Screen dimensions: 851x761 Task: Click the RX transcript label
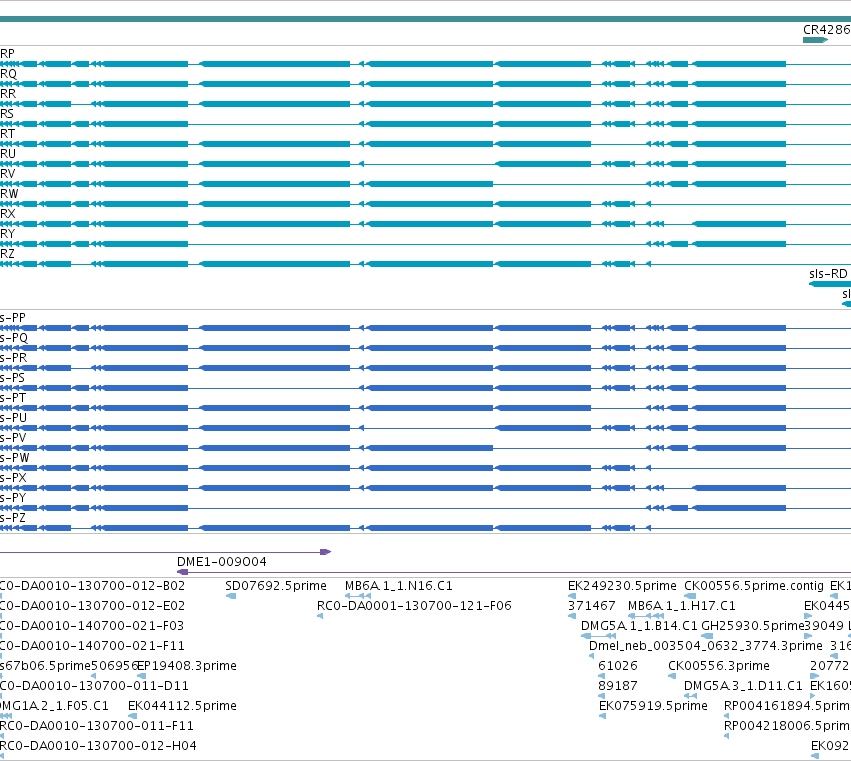pos(8,214)
